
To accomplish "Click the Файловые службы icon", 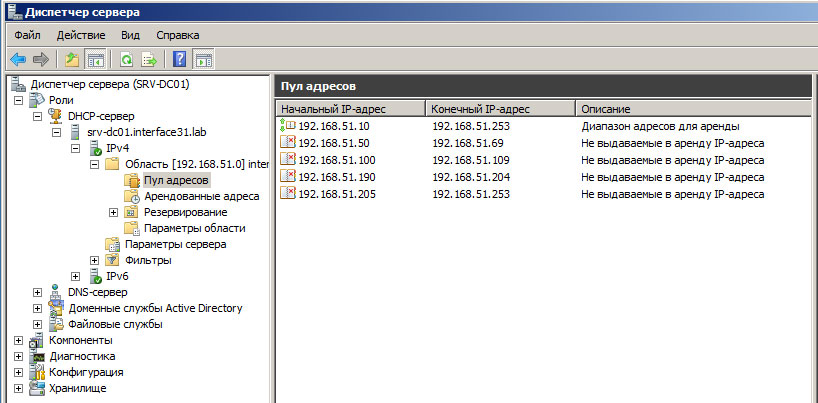I will coord(56,324).
